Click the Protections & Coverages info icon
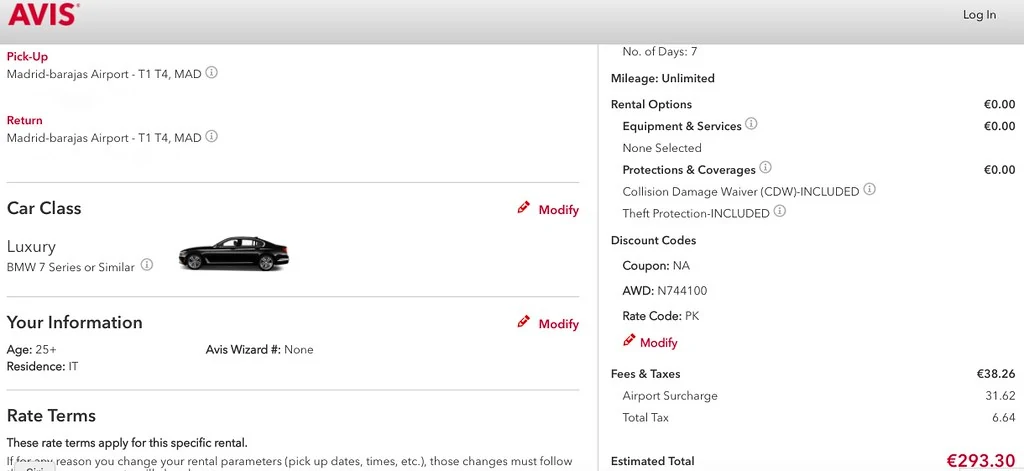 pyautogui.click(x=766, y=168)
